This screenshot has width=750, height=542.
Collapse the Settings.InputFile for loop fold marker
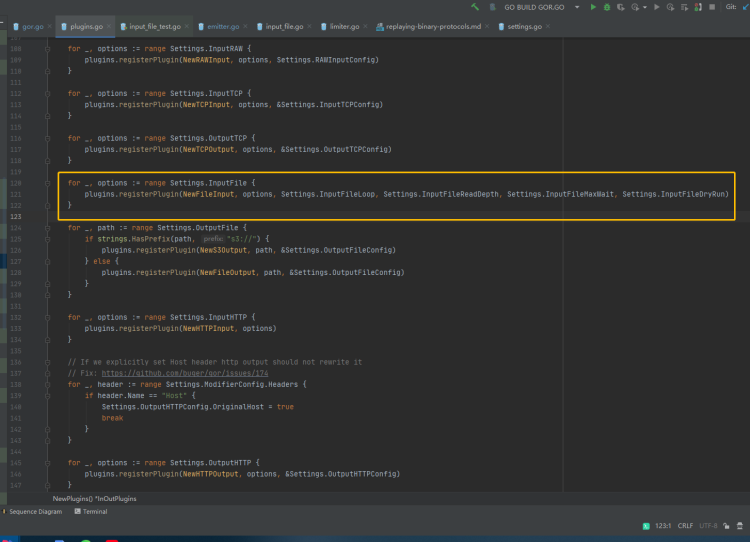coord(47,183)
